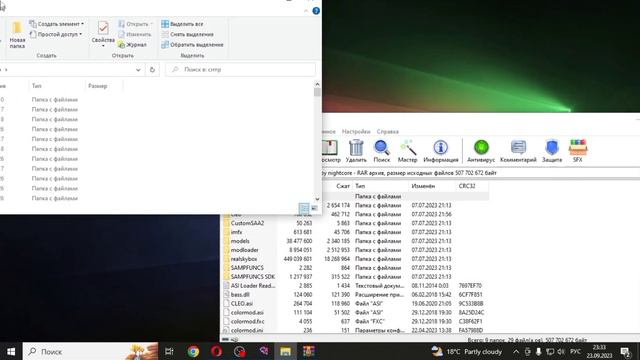Click Выделить все in Explorer ribbon
The width and height of the screenshot is (640, 360).
[x=182, y=24]
